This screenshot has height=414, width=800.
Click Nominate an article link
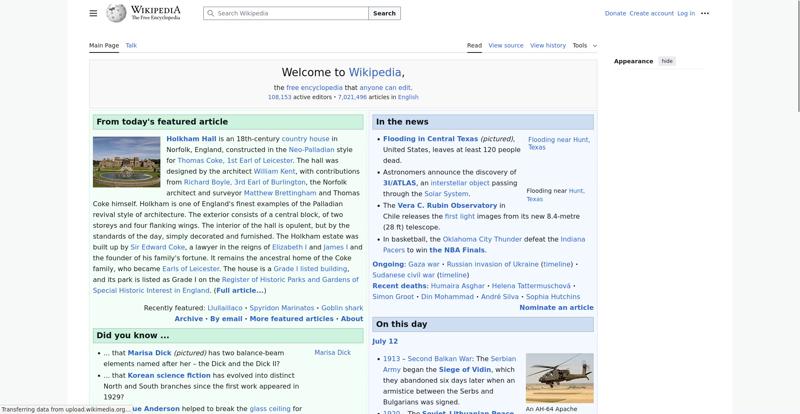[x=557, y=307]
